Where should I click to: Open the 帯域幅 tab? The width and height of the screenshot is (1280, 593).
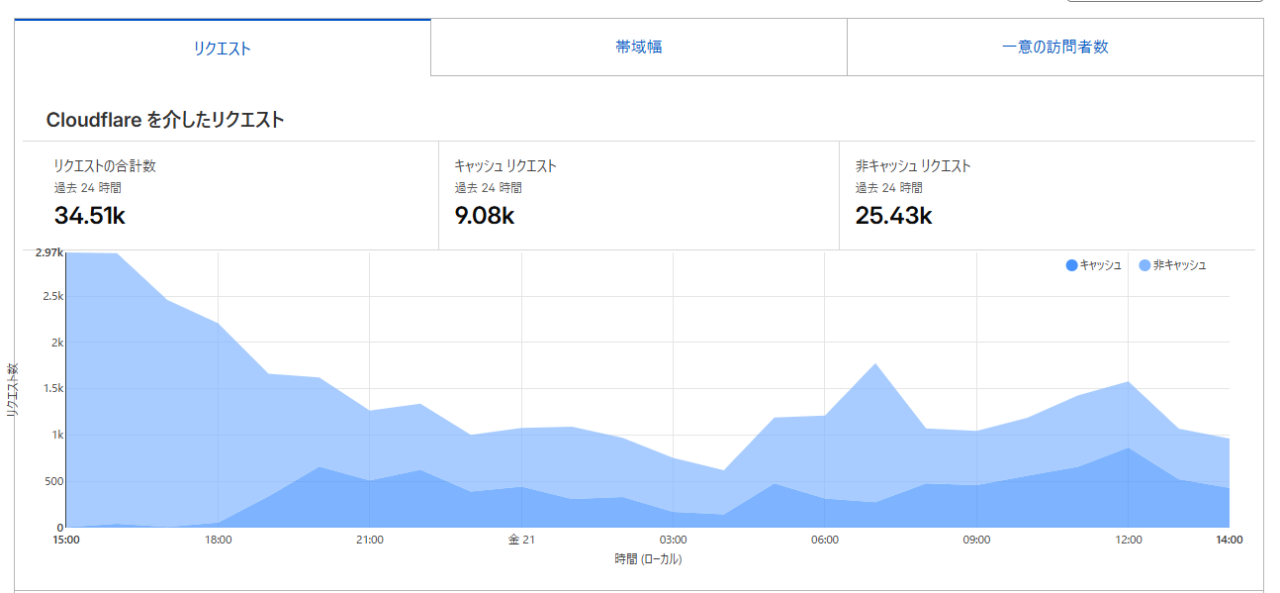pos(638,47)
